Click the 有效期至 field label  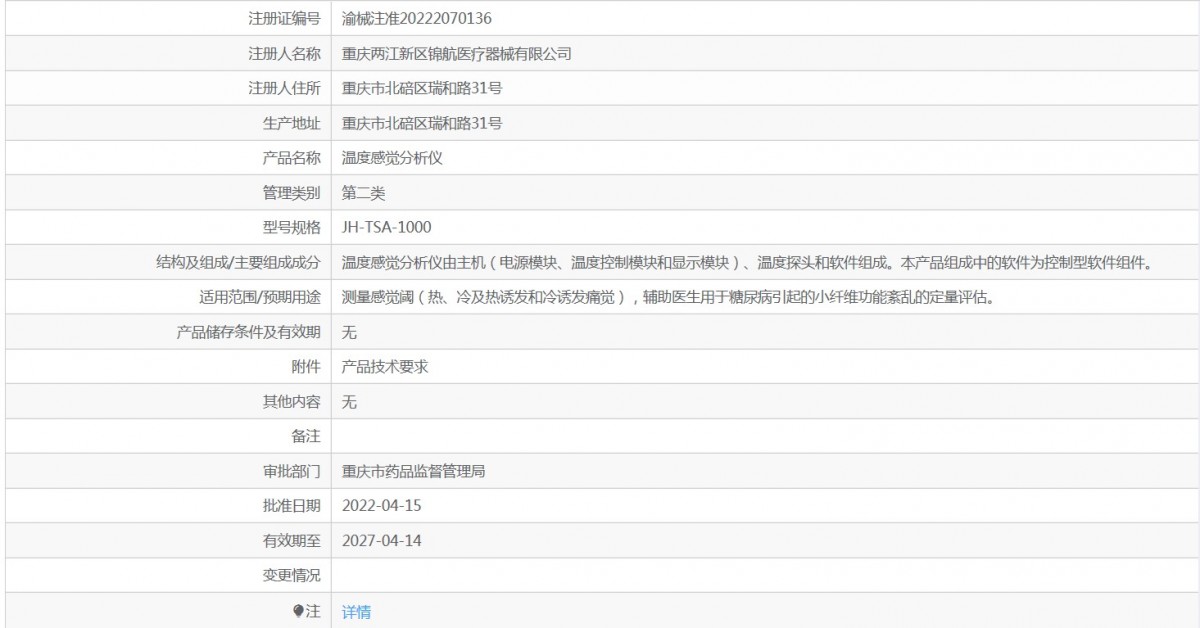click(x=292, y=541)
